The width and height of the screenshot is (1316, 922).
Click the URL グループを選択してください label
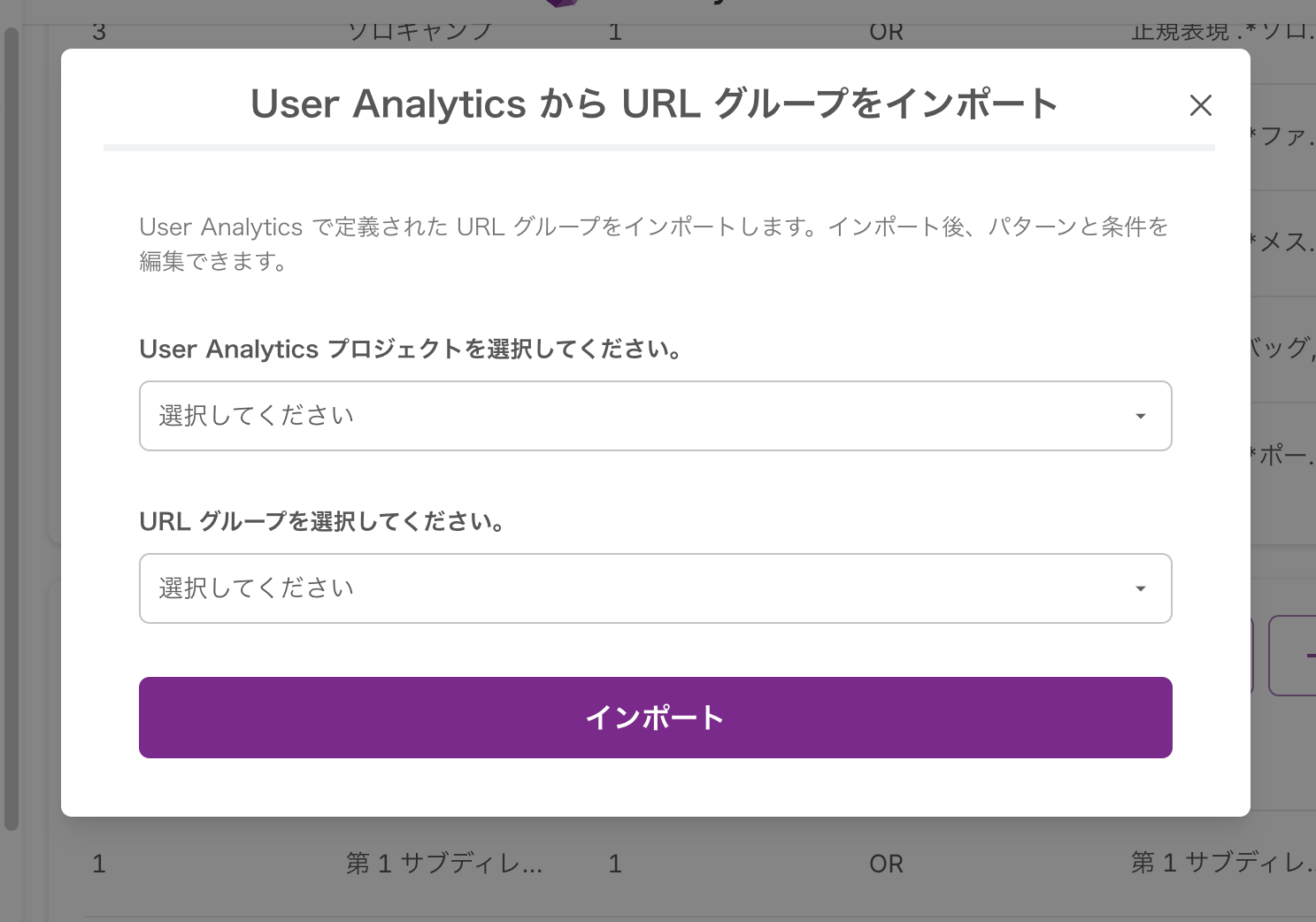(322, 522)
